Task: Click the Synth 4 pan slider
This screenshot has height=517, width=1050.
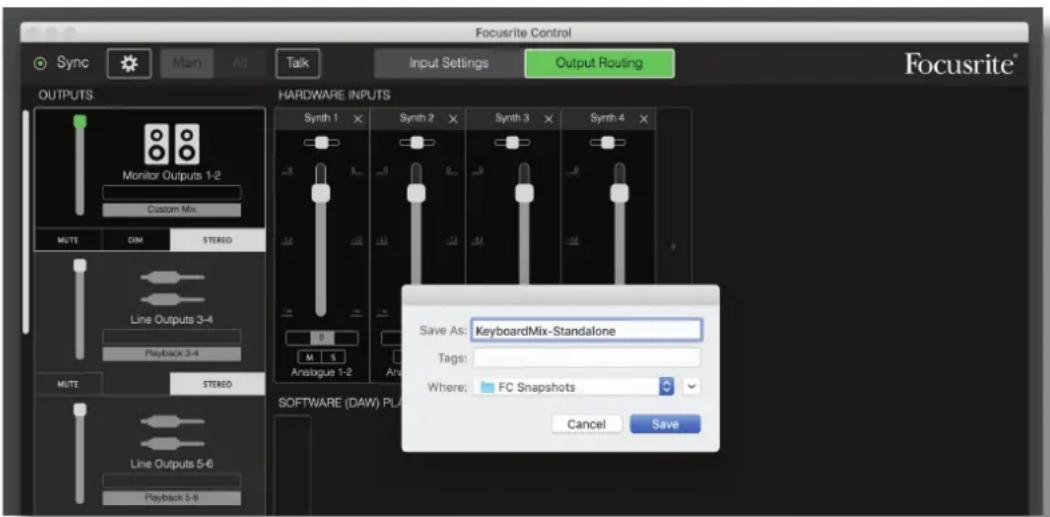Action: click(x=607, y=143)
